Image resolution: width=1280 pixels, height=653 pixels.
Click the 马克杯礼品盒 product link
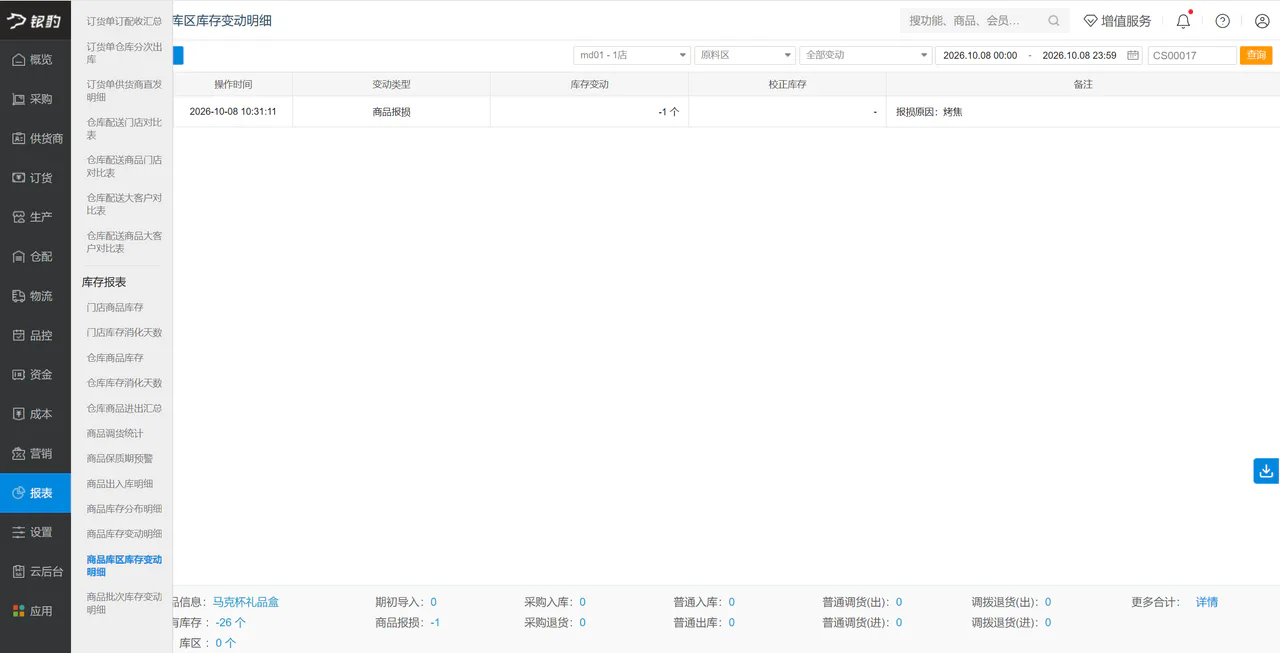246,602
